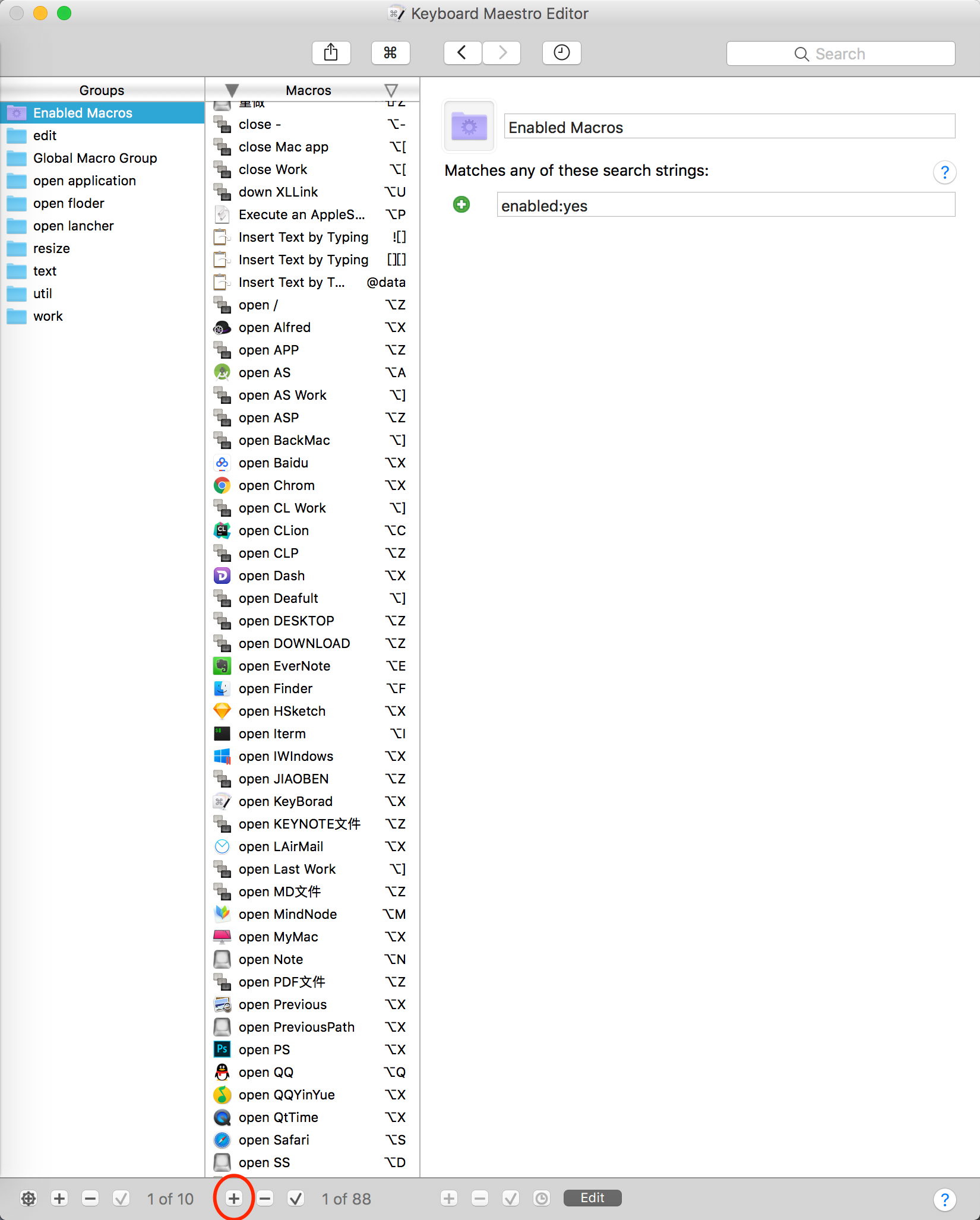Add search string with green plus

[x=461, y=205]
